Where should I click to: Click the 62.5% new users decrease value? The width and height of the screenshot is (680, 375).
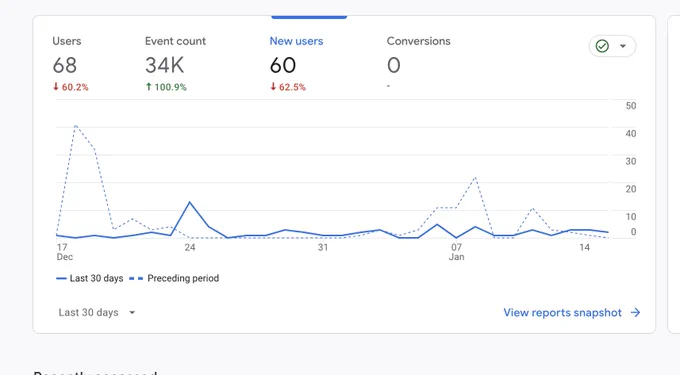pyautogui.click(x=288, y=87)
